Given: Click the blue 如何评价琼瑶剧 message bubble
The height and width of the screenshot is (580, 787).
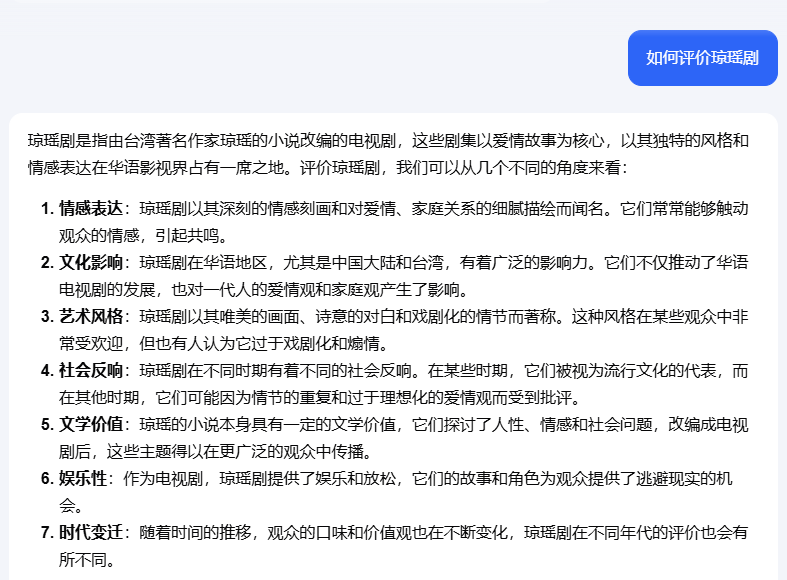Looking at the screenshot, I should tap(702, 58).
